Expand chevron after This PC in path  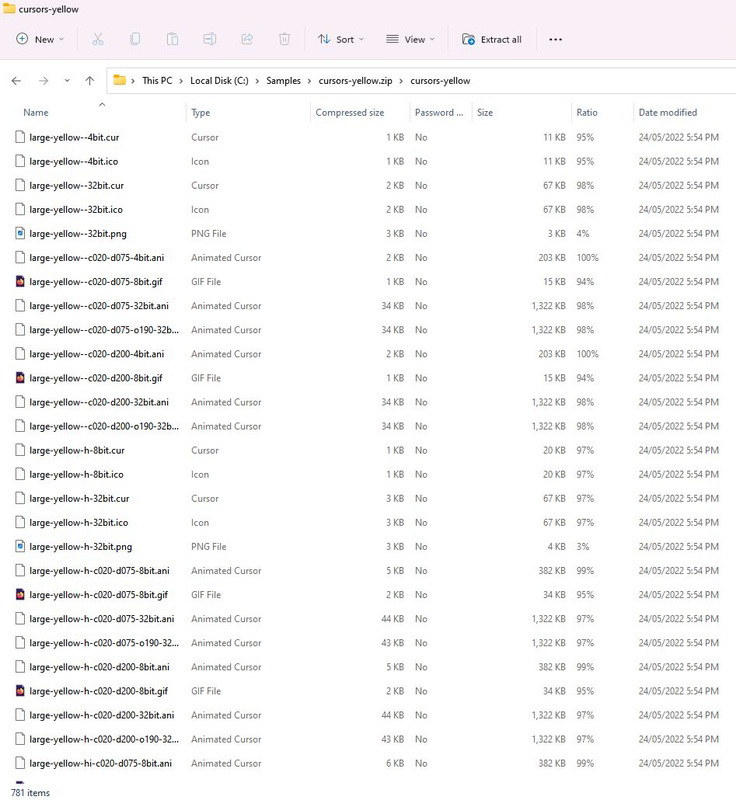[x=181, y=81]
